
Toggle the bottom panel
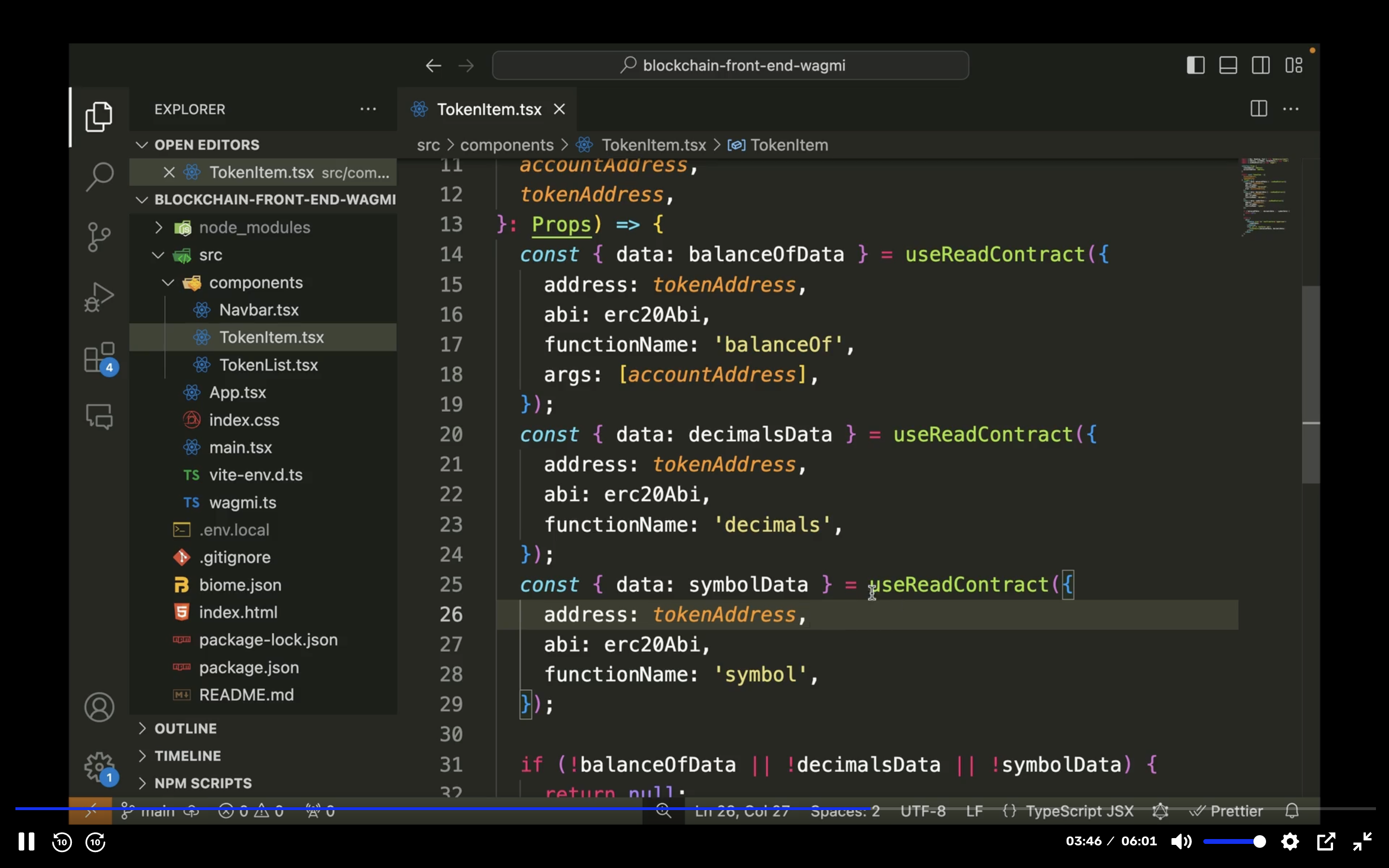pos(1228,65)
